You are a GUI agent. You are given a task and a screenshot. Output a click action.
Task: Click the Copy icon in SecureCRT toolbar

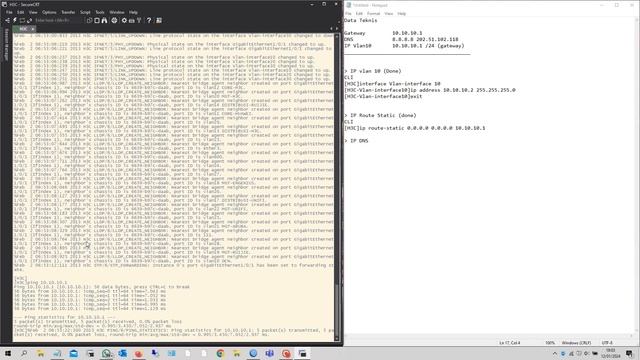89,20
